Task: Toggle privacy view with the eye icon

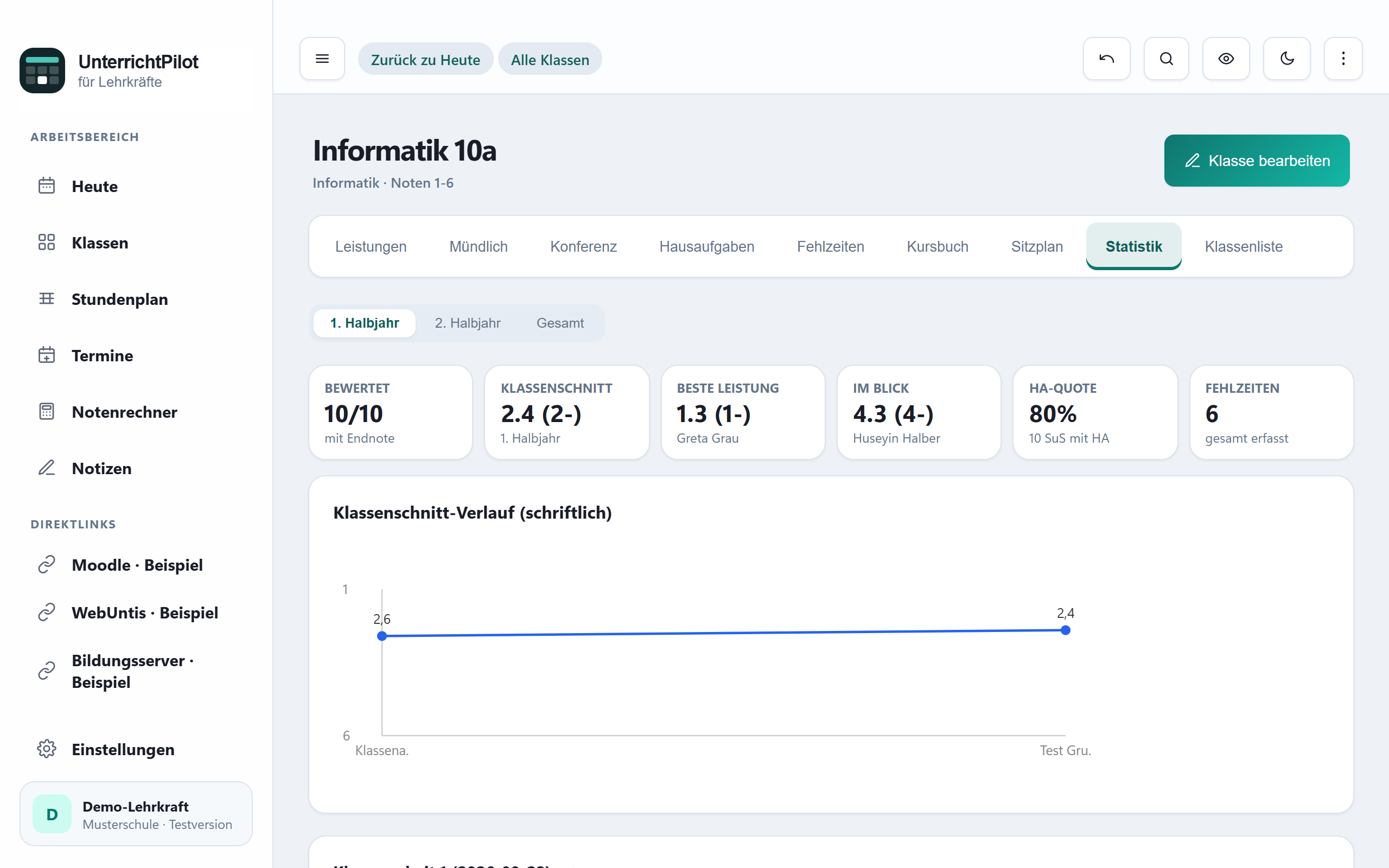Action: coord(1226,59)
